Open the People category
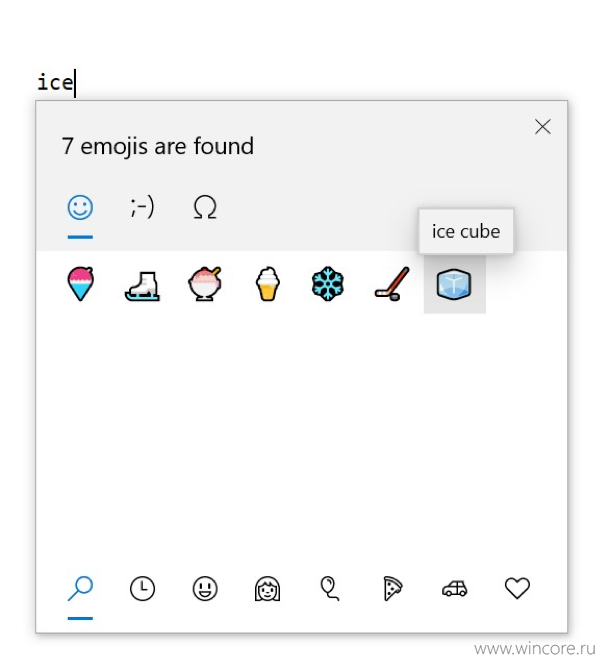The image size is (608, 668). [267, 589]
